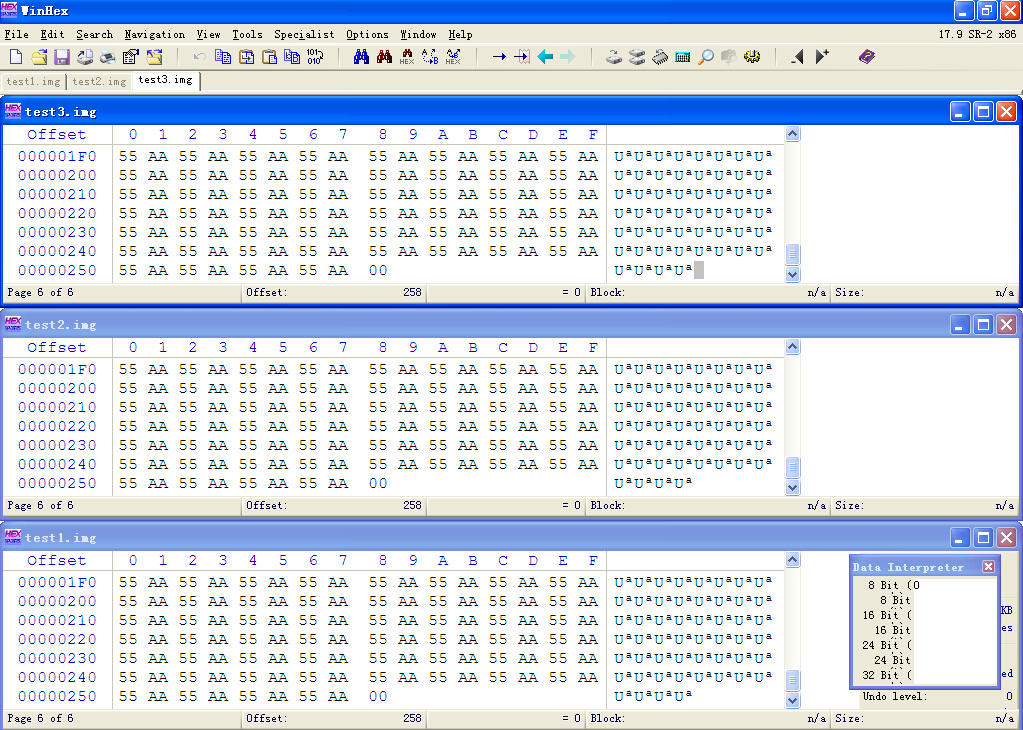Click the Write Clipboard icon
The width and height of the screenshot is (1023, 730).
click(247, 57)
